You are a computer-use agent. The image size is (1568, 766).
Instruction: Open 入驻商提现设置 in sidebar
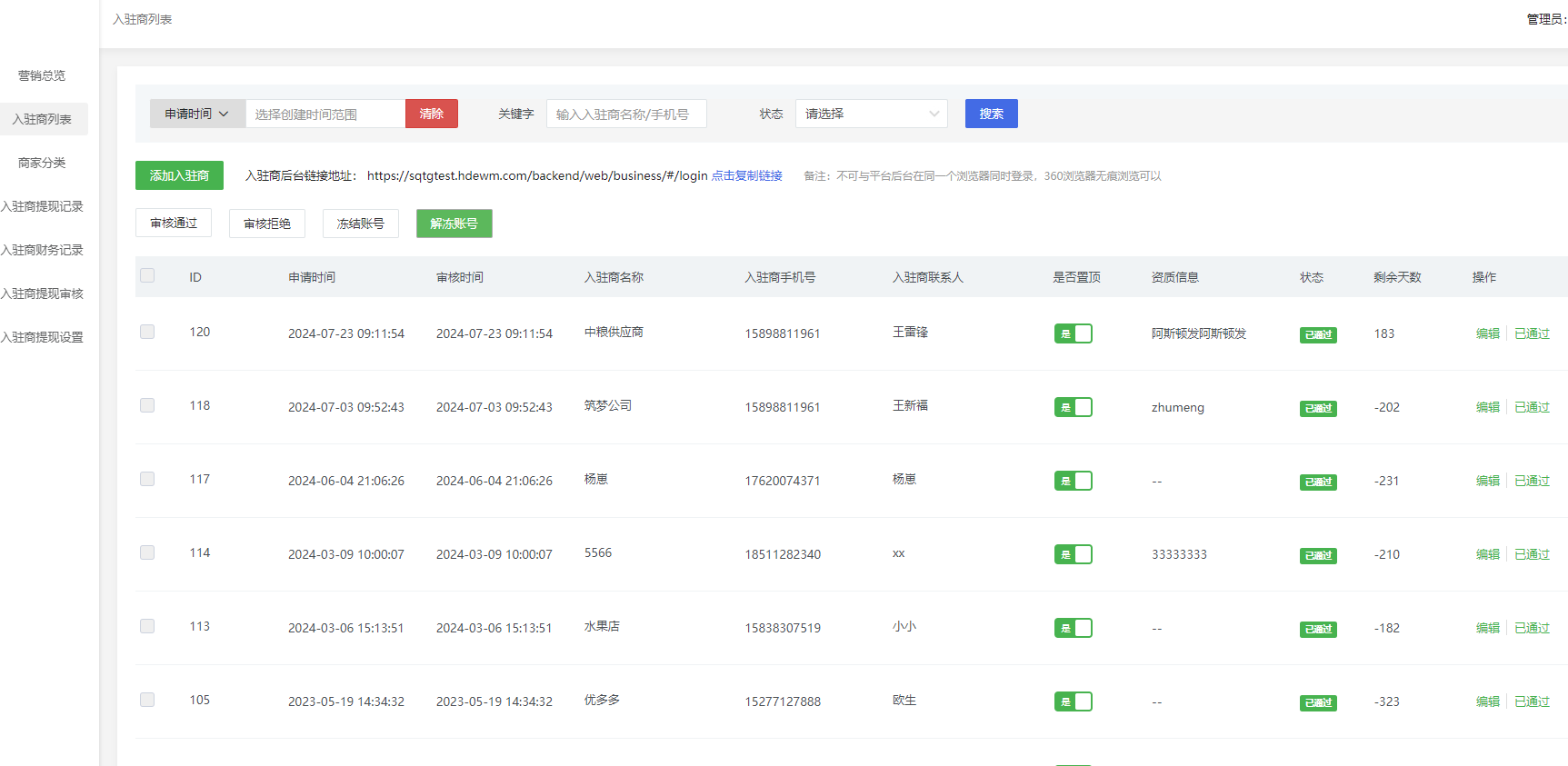pos(42,337)
